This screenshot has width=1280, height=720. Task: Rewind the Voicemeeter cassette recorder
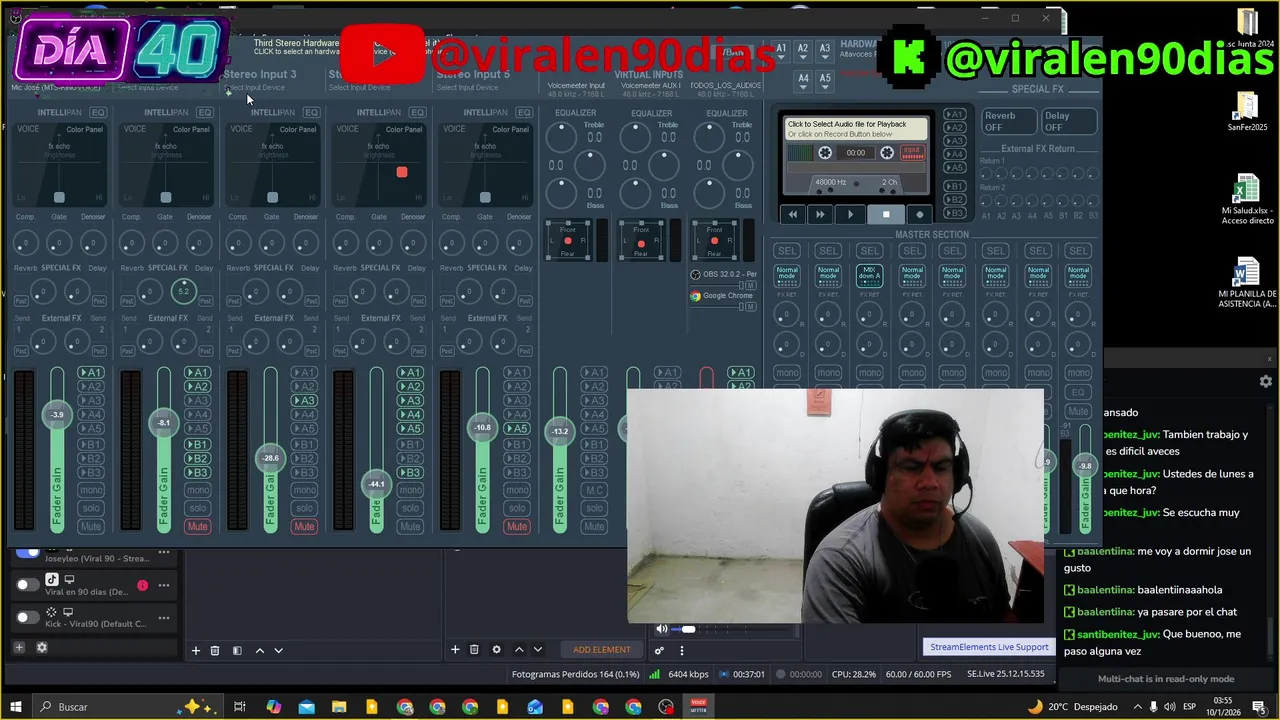click(793, 214)
